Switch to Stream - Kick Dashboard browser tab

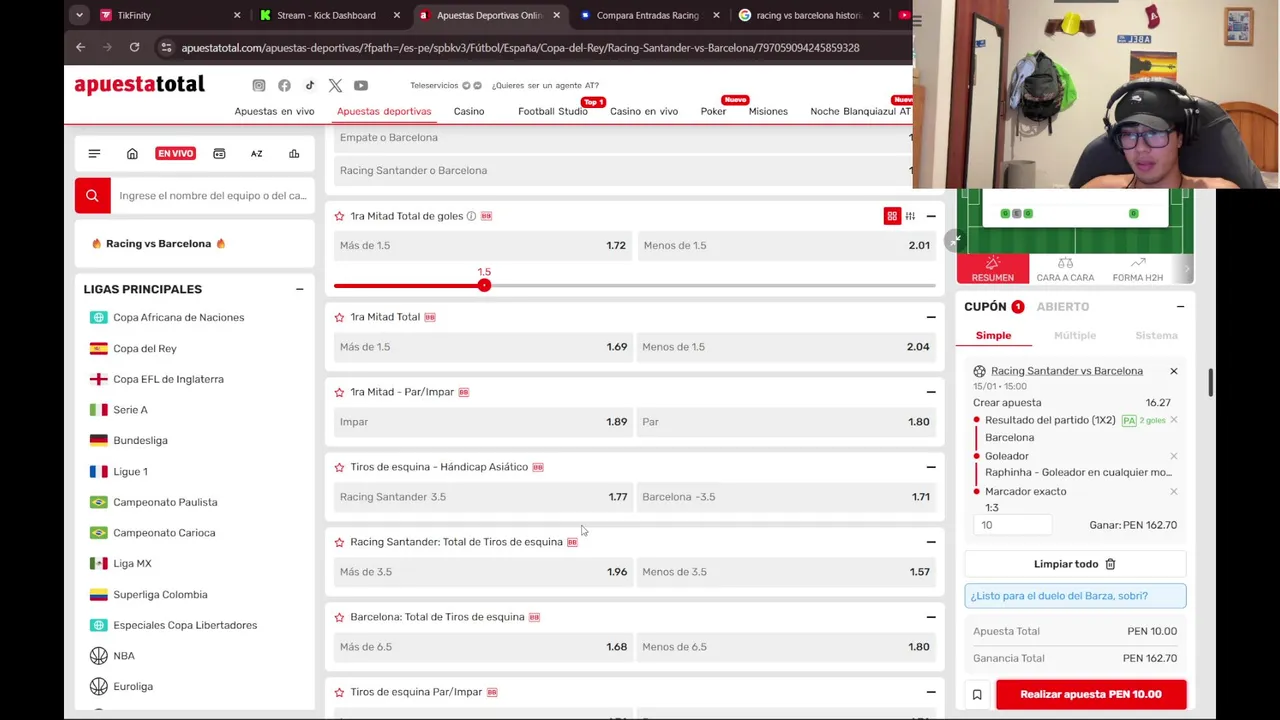pyautogui.click(x=326, y=15)
